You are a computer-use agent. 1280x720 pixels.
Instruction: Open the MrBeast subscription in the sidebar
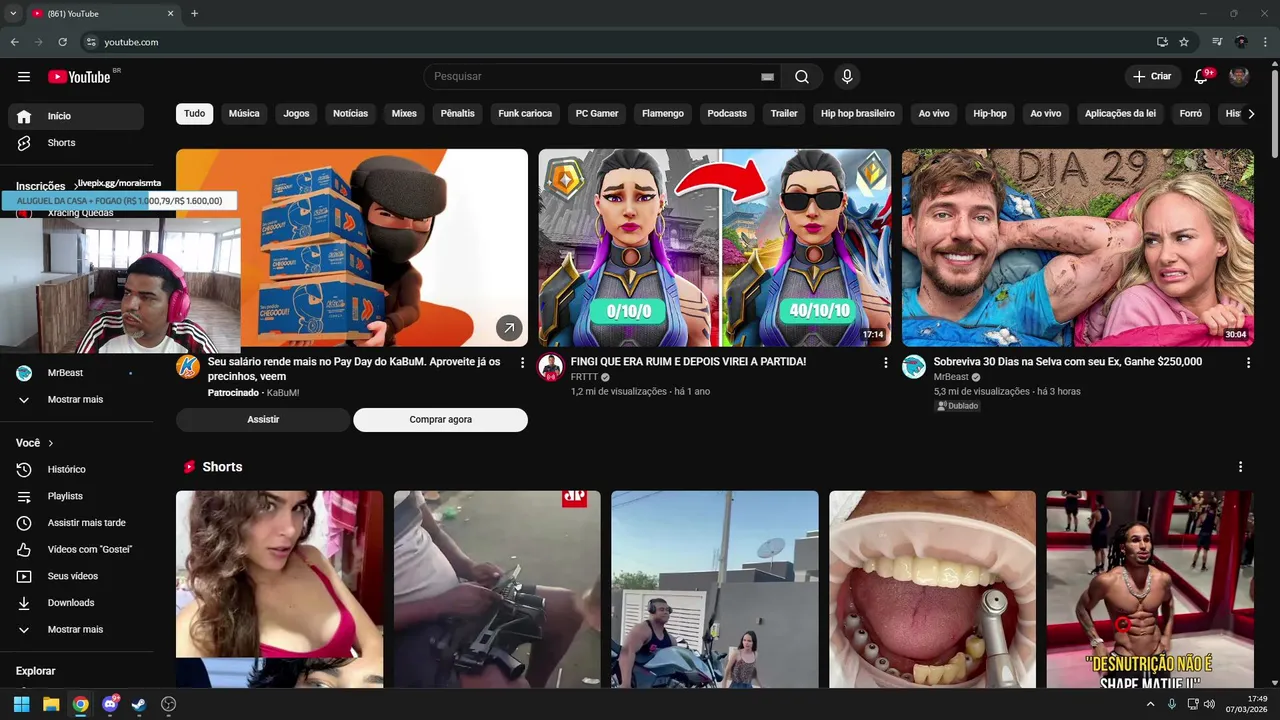76,373
